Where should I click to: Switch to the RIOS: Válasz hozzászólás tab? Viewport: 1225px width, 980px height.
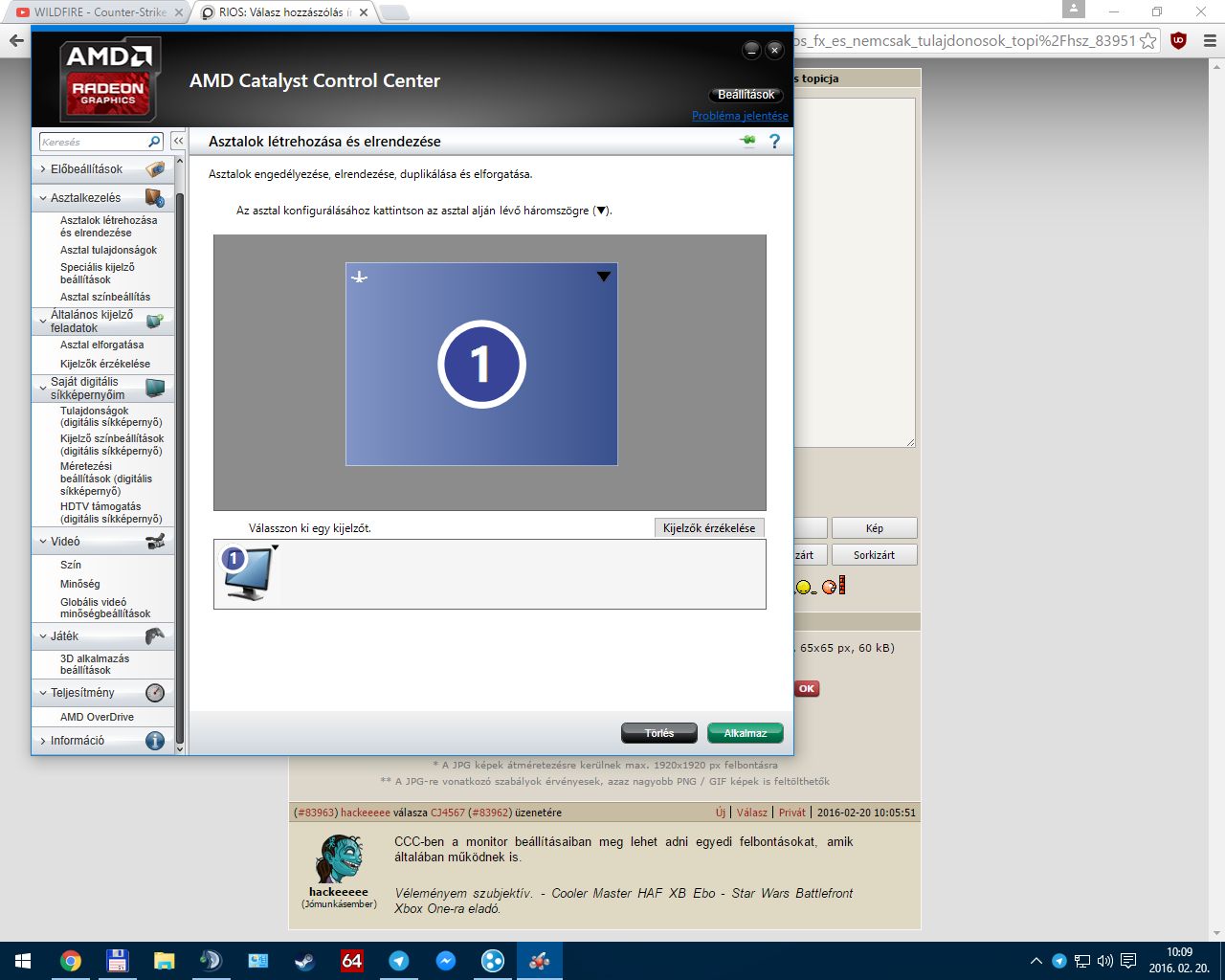284,12
